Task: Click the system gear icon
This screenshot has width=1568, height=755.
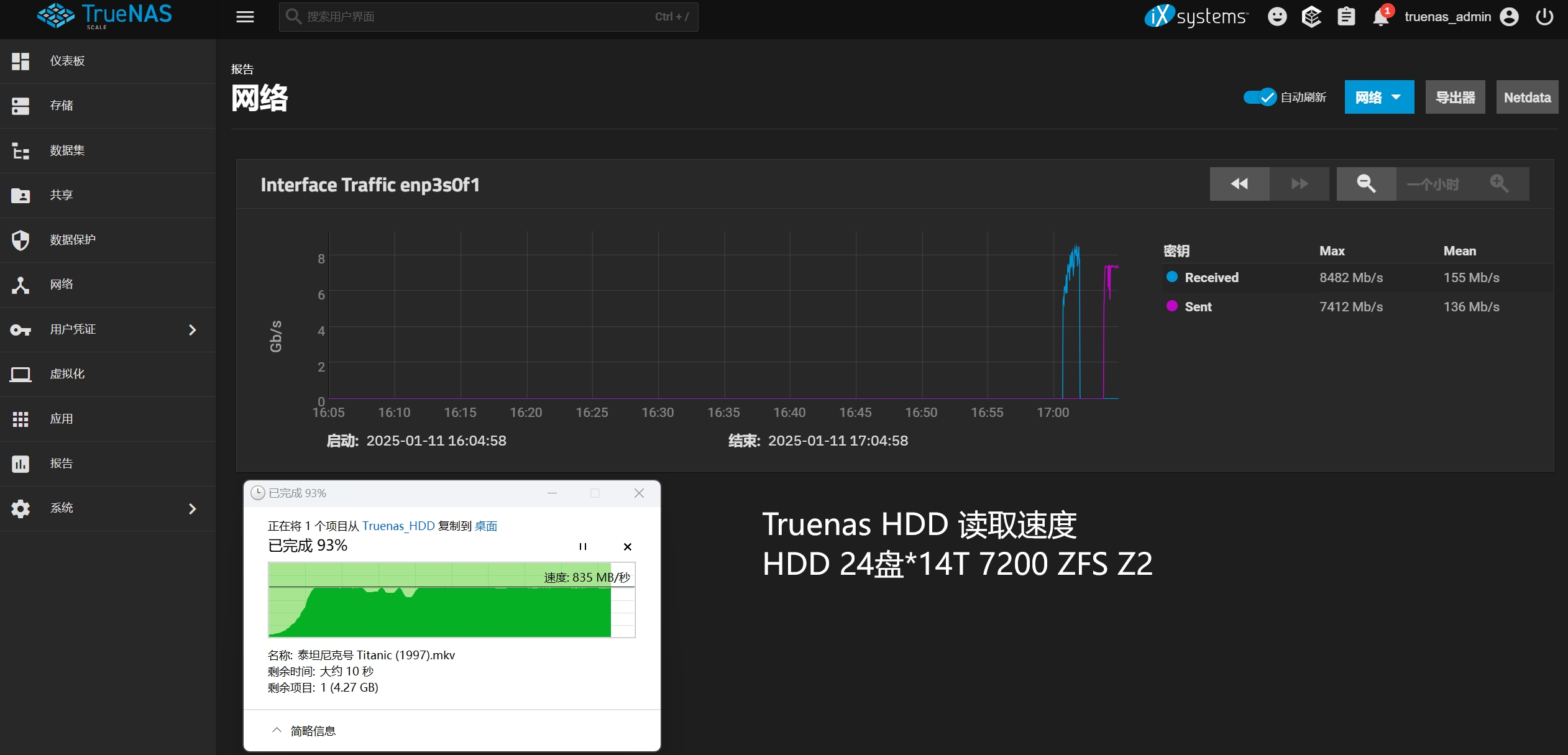Action: point(21,508)
